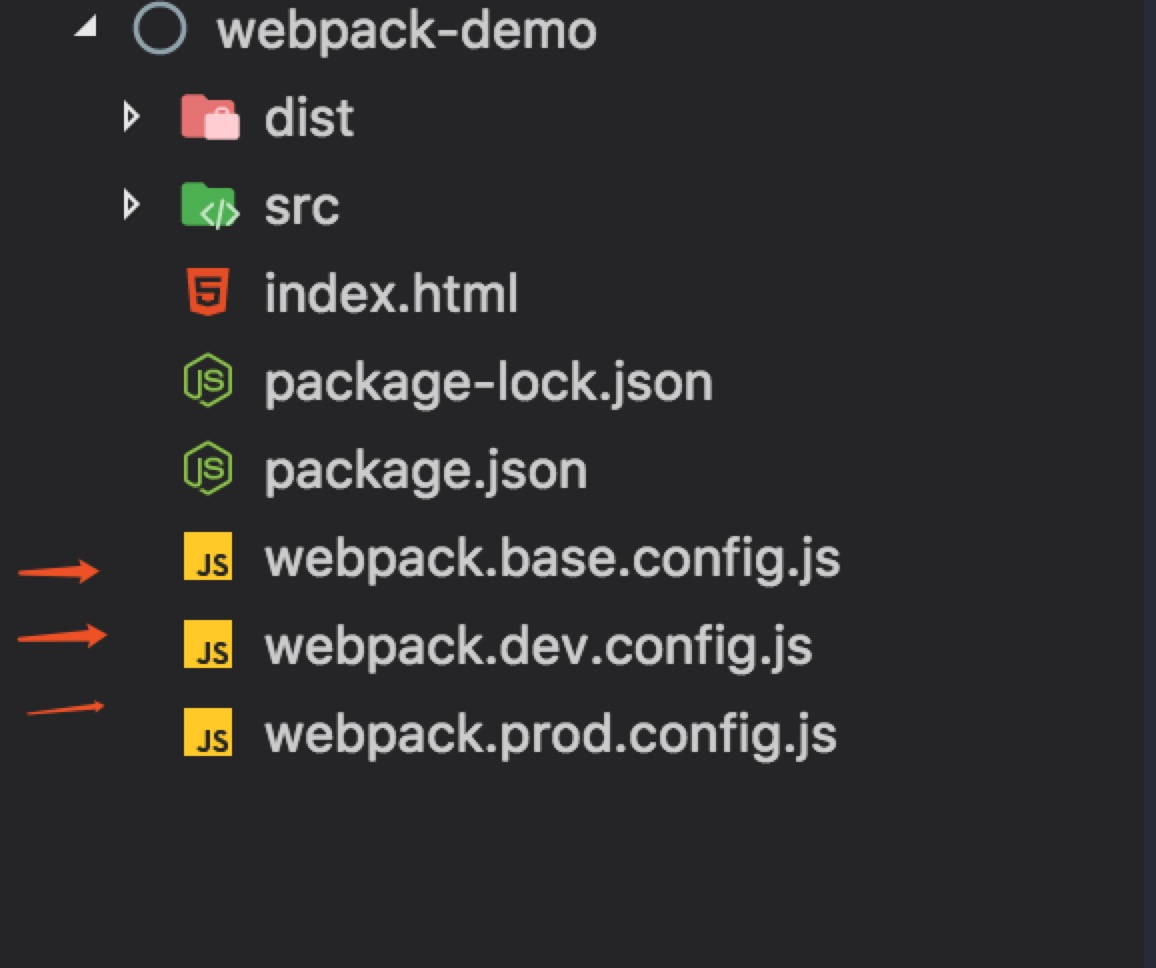This screenshot has width=1156, height=968.
Task: Open webpack.prod.config.js
Action: point(550,733)
